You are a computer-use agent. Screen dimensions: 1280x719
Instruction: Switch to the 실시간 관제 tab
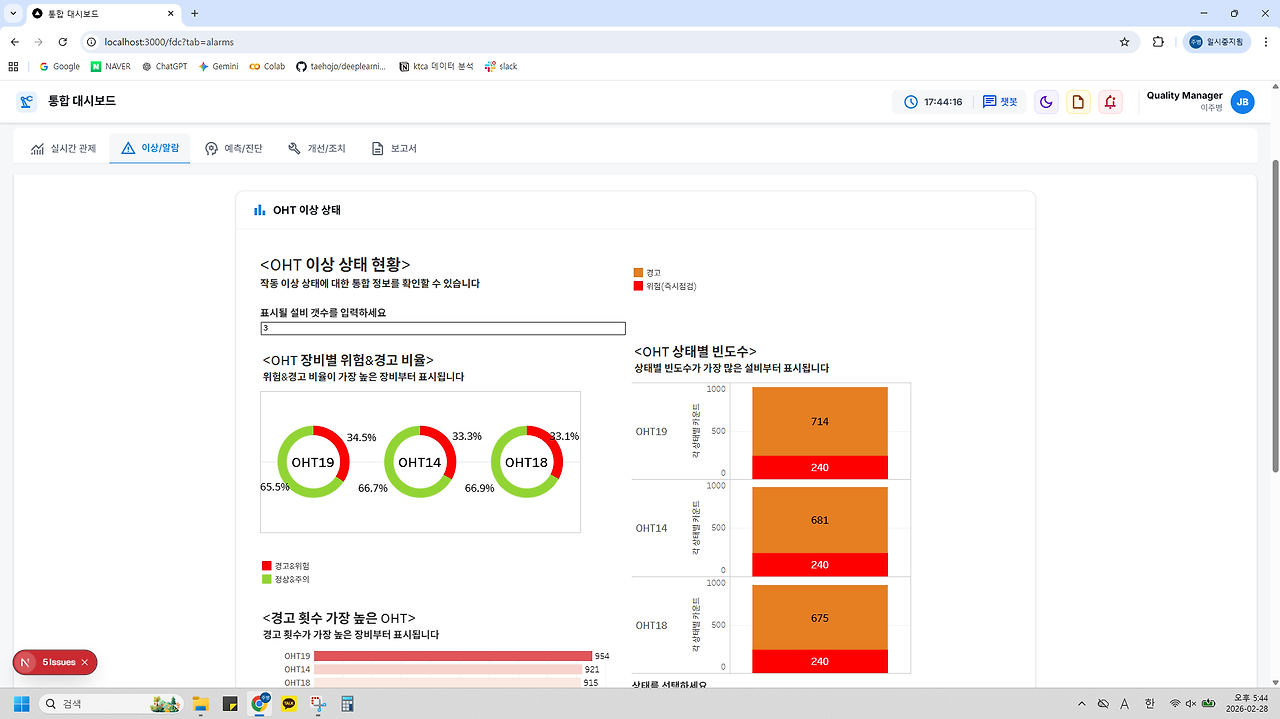tap(63, 148)
